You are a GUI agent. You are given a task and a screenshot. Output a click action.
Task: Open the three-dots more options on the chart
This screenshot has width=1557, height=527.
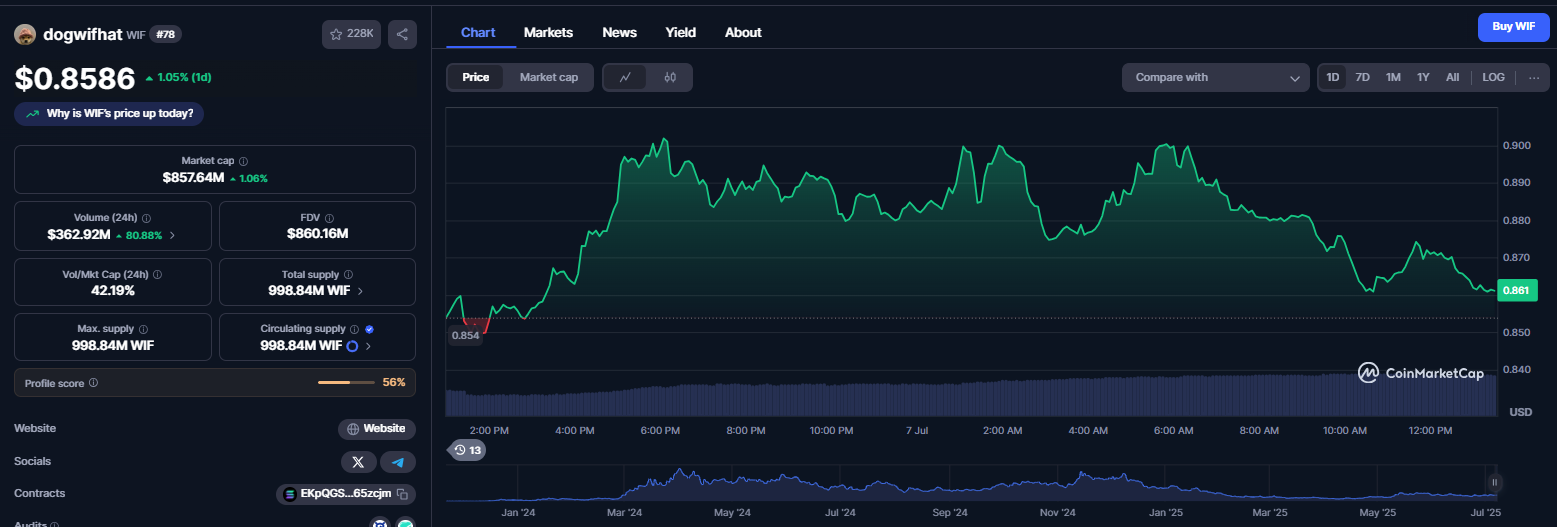[x=1534, y=77]
